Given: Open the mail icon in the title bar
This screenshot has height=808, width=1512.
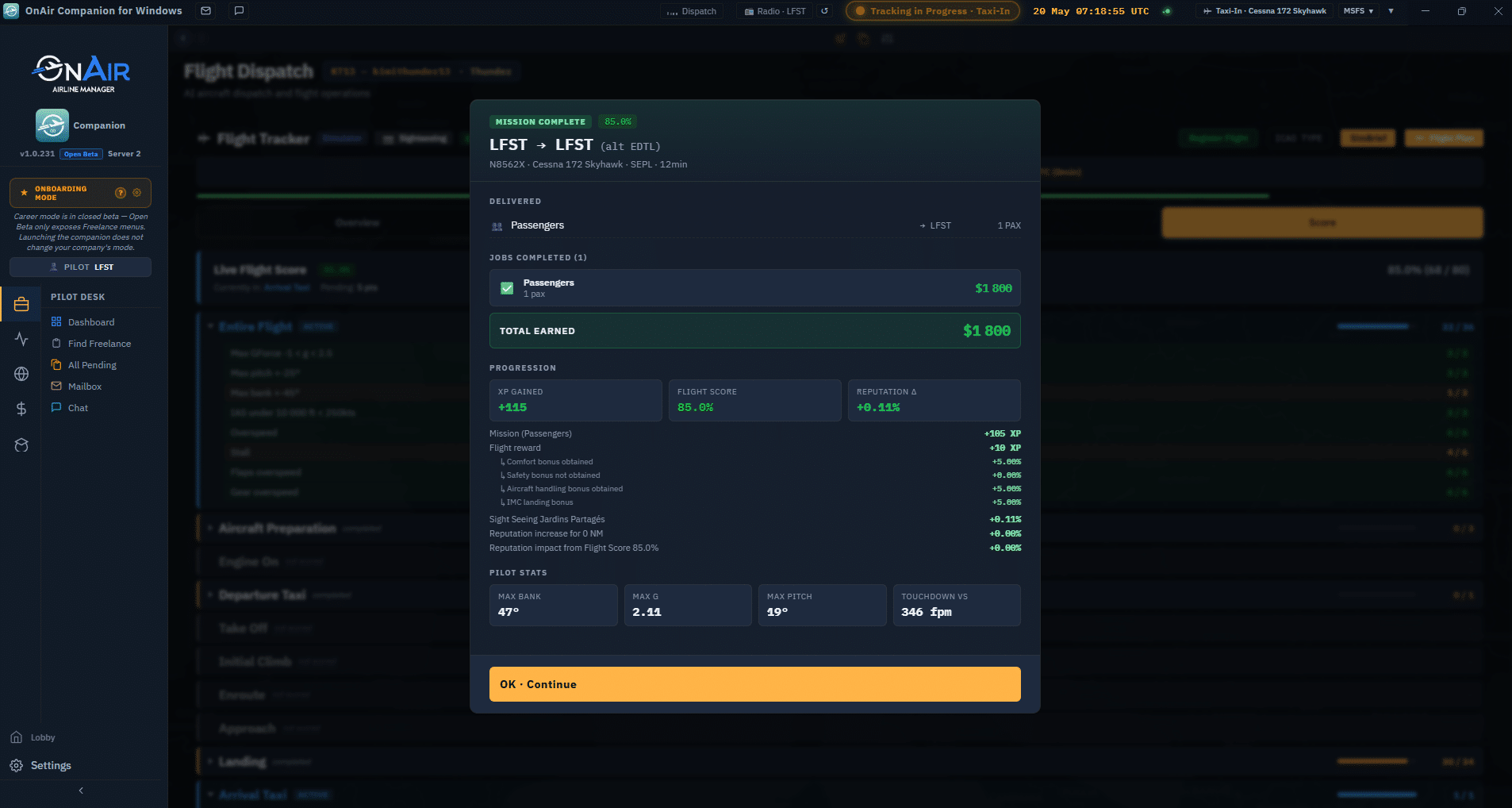Looking at the screenshot, I should tap(206, 11).
